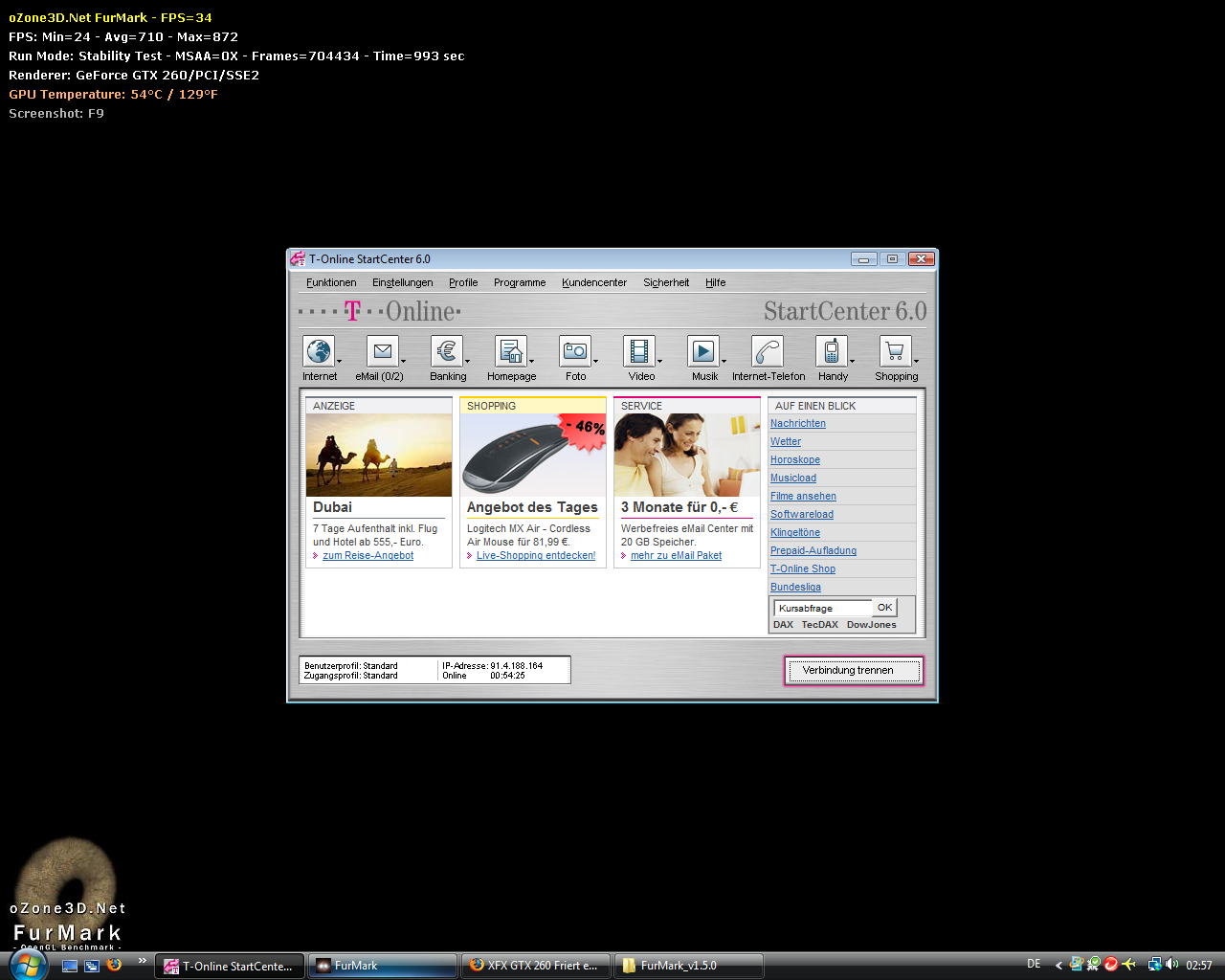Viewport: 1225px width, 980px height.
Task: Expand the Handy dropdown arrow
Action: pyautogui.click(x=853, y=362)
